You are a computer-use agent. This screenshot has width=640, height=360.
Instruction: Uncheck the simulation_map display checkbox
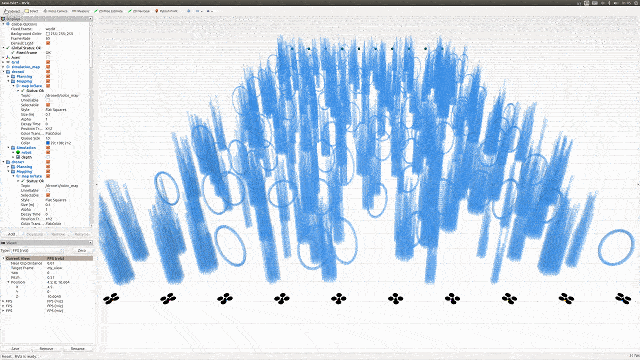48,67
